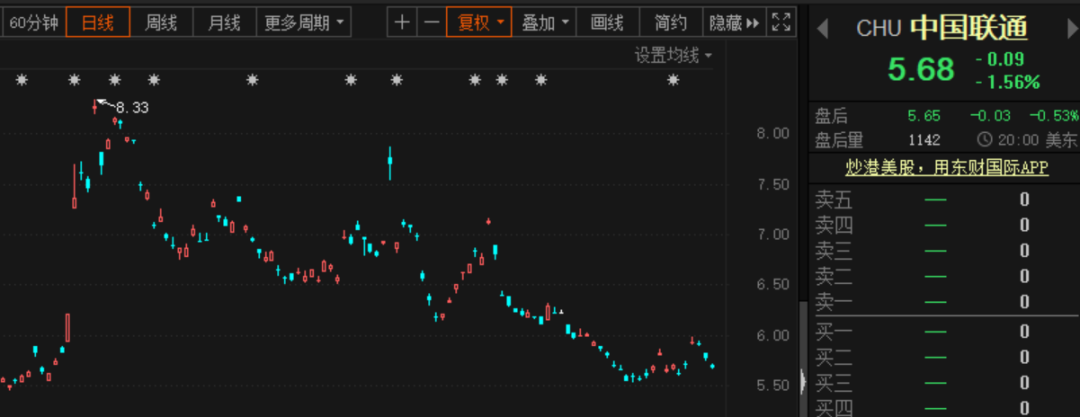1080x417 pixels.
Task: Click 隐藏 to hide side panel
Action: pyautogui.click(x=734, y=23)
